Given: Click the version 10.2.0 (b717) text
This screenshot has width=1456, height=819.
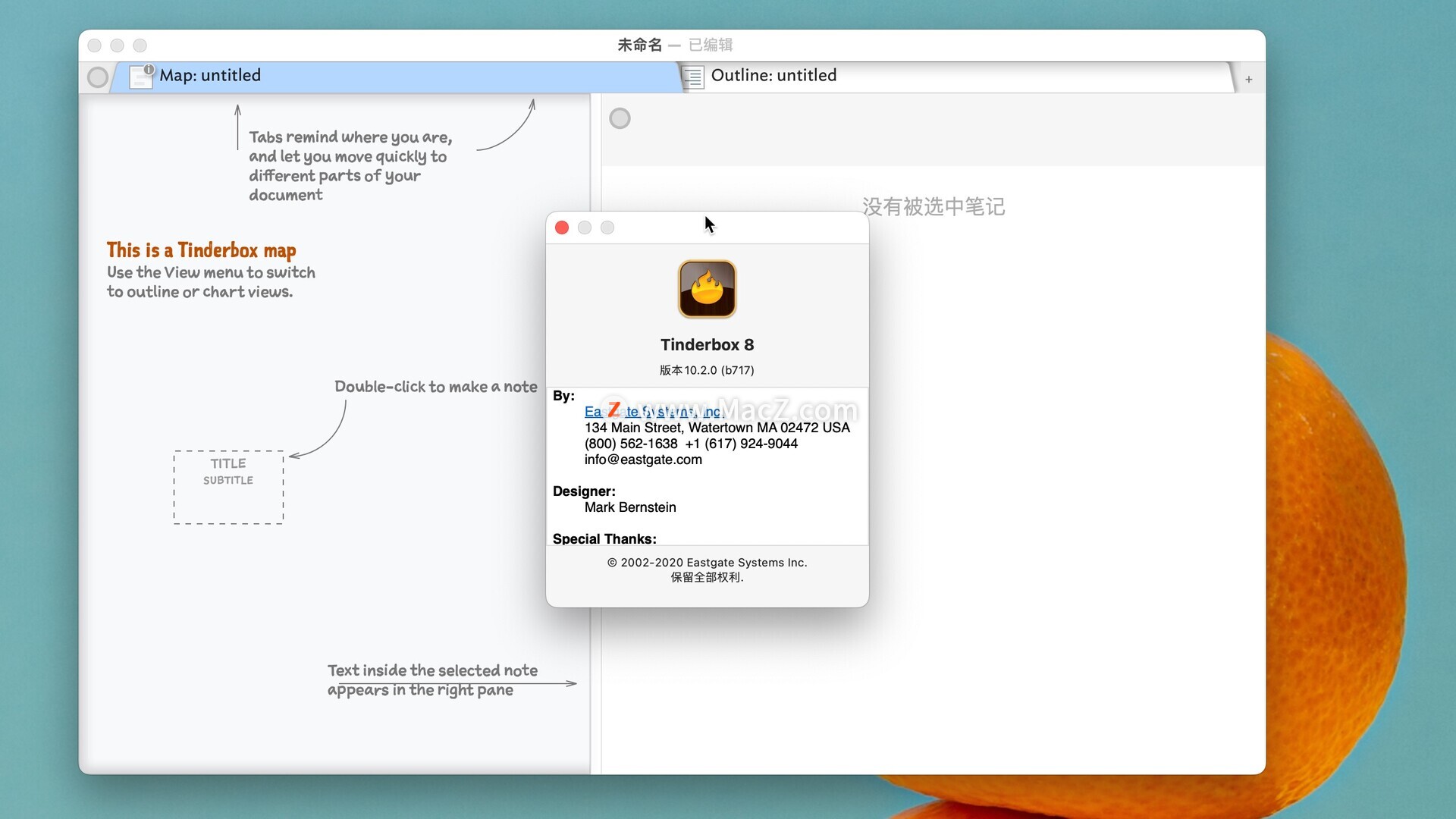Looking at the screenshot, I should coord(707,370).
